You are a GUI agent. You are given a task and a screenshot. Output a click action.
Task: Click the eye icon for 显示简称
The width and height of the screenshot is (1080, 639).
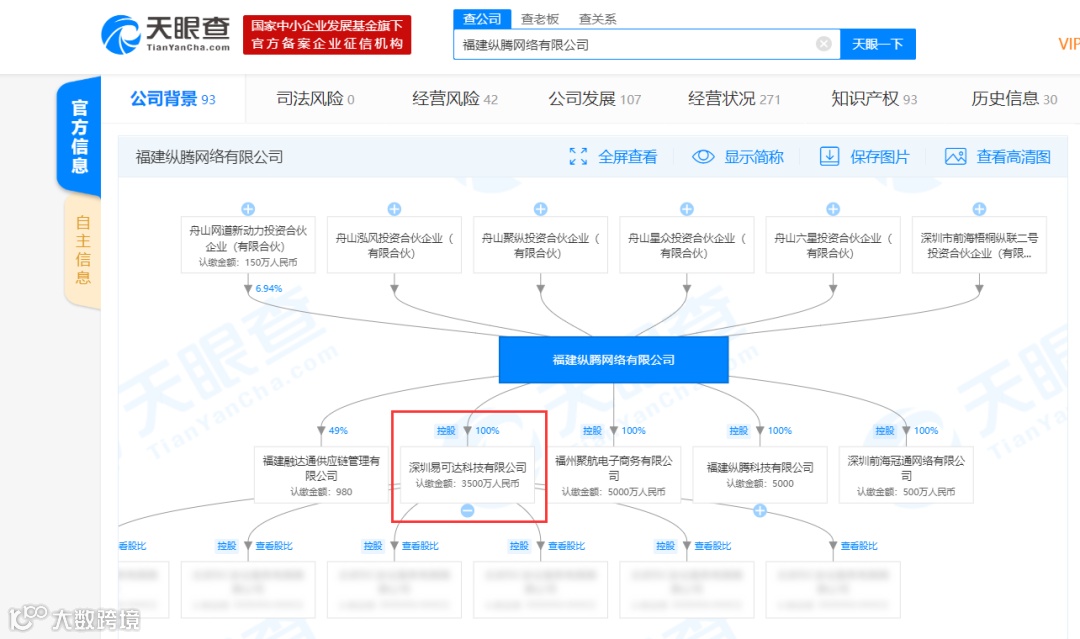pos(703,157)
